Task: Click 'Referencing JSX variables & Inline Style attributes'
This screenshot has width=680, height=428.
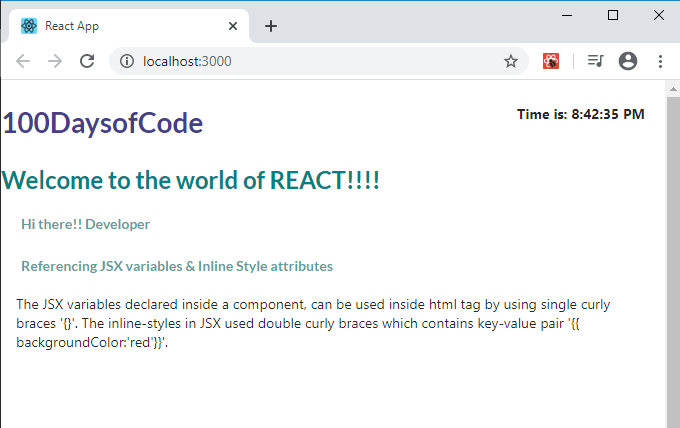Action: tap(177, 266)
